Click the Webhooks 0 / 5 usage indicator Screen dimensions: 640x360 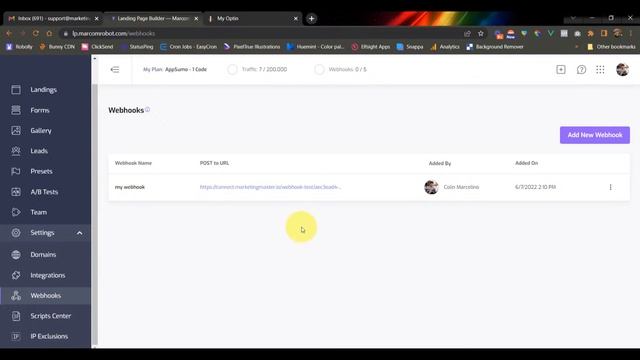point(340,69)
